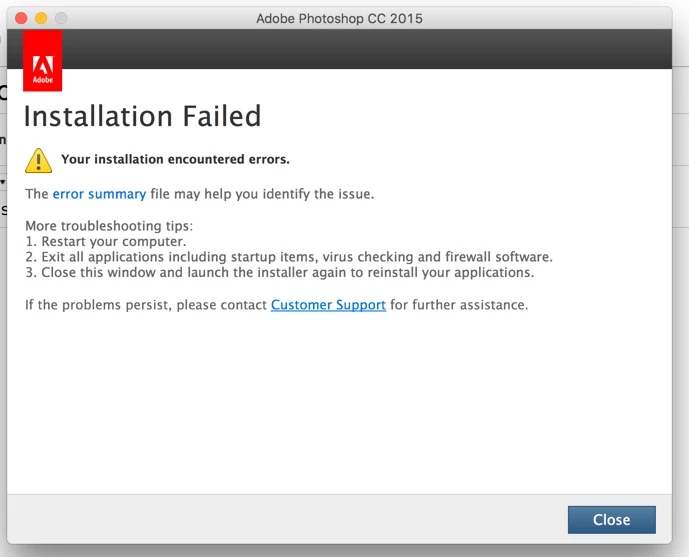Open the Customer Support link
The image size is (689, 557).
(328, 305)
